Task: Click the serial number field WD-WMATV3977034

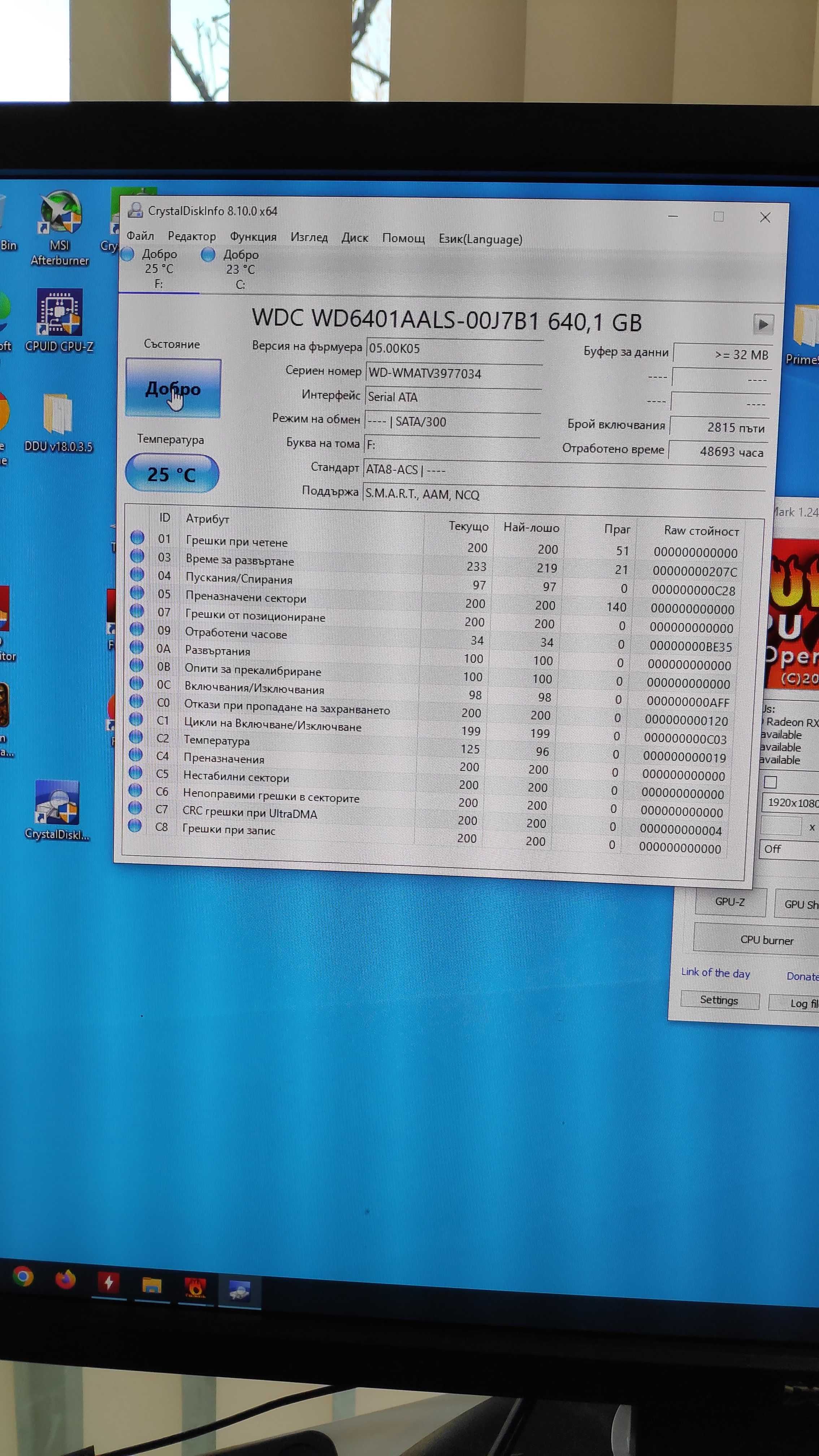Action: coord(454,374)
